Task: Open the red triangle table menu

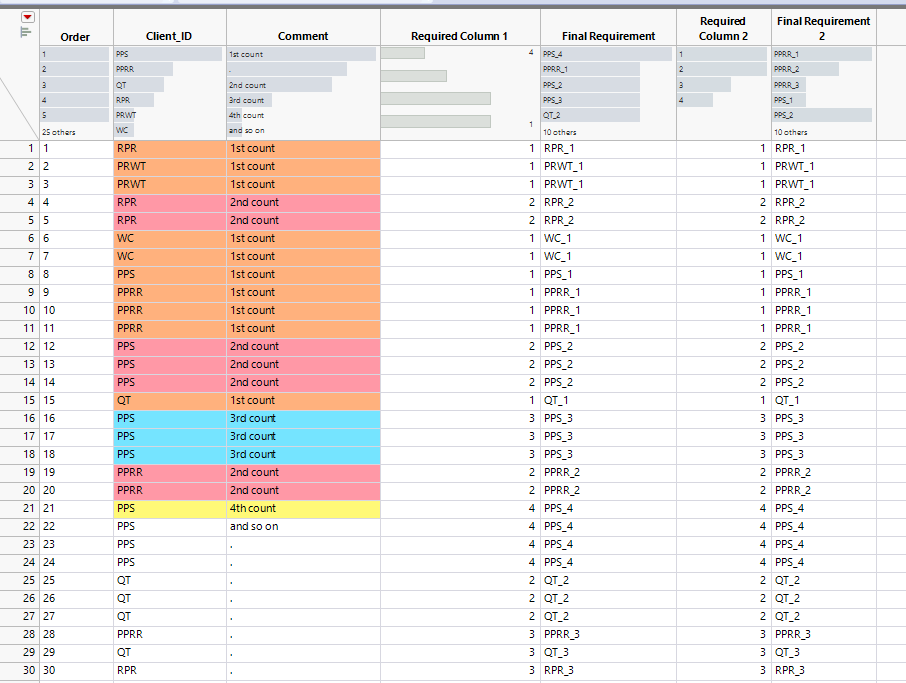Action: pyautogui.click(x=27, y=17)
